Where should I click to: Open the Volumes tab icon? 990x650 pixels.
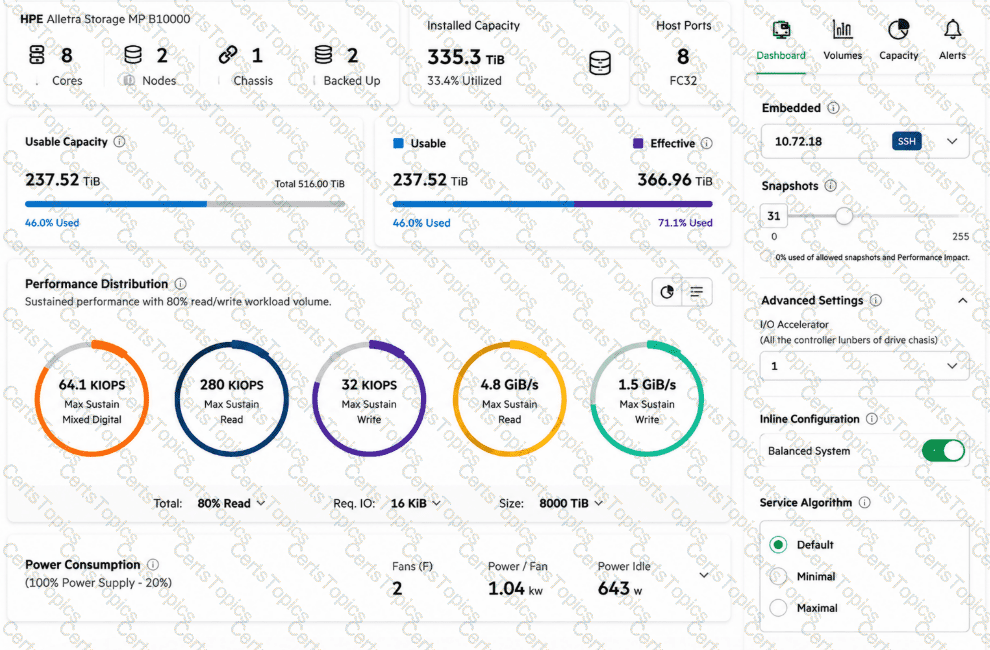point(842,30)
